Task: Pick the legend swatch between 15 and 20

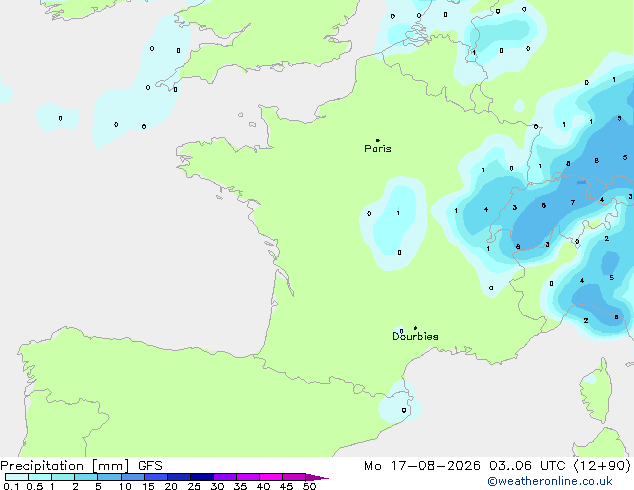Action: click(155, 477)
